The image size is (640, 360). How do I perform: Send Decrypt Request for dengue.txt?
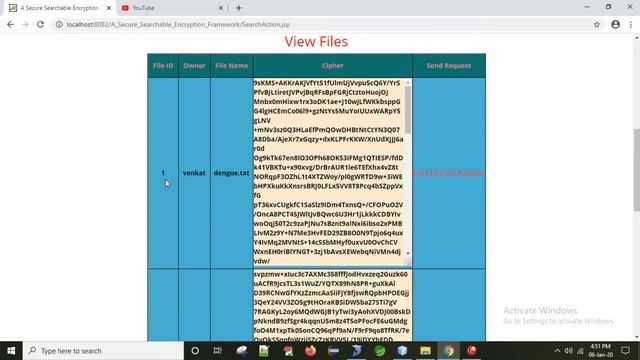click(449, 173)
